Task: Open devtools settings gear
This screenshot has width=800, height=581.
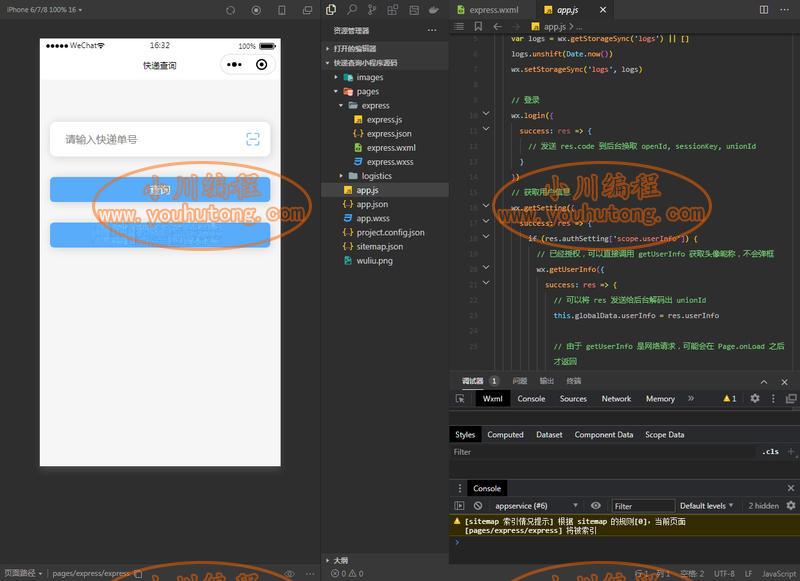Action: coord(755,398)
